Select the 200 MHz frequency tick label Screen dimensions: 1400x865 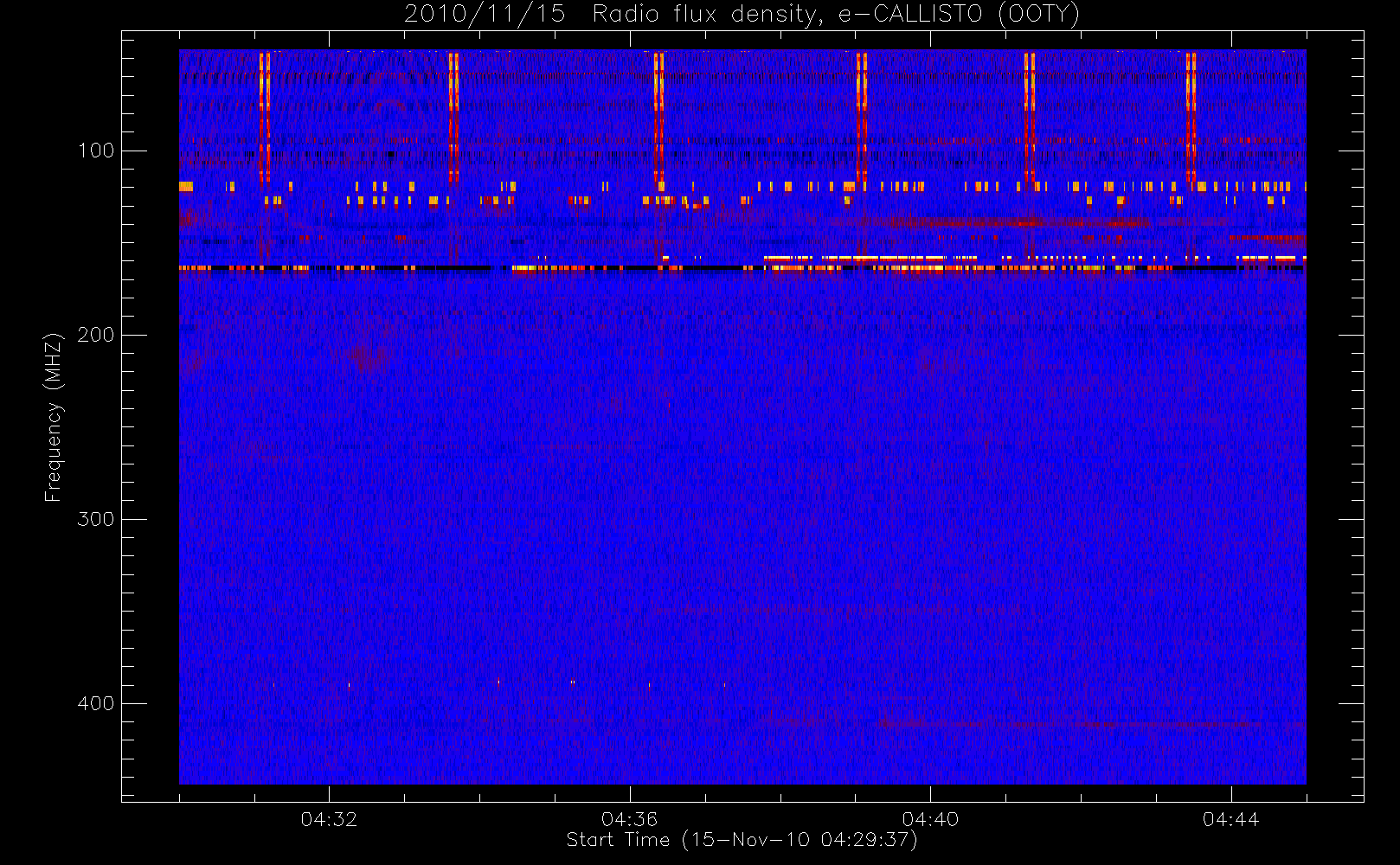[96, 335]
